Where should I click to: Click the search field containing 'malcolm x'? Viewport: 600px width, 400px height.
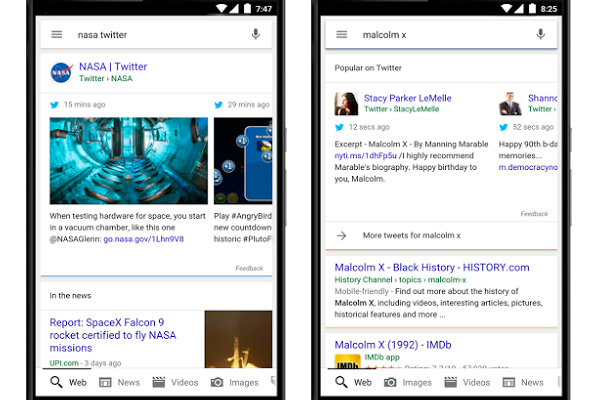(x=440, y=34)
